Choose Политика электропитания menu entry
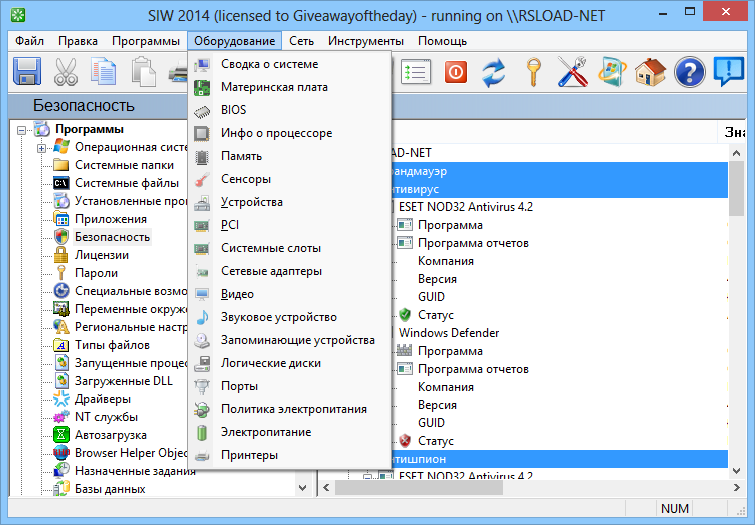Viewport: 755px width, 525px height. tap(289, 409)
